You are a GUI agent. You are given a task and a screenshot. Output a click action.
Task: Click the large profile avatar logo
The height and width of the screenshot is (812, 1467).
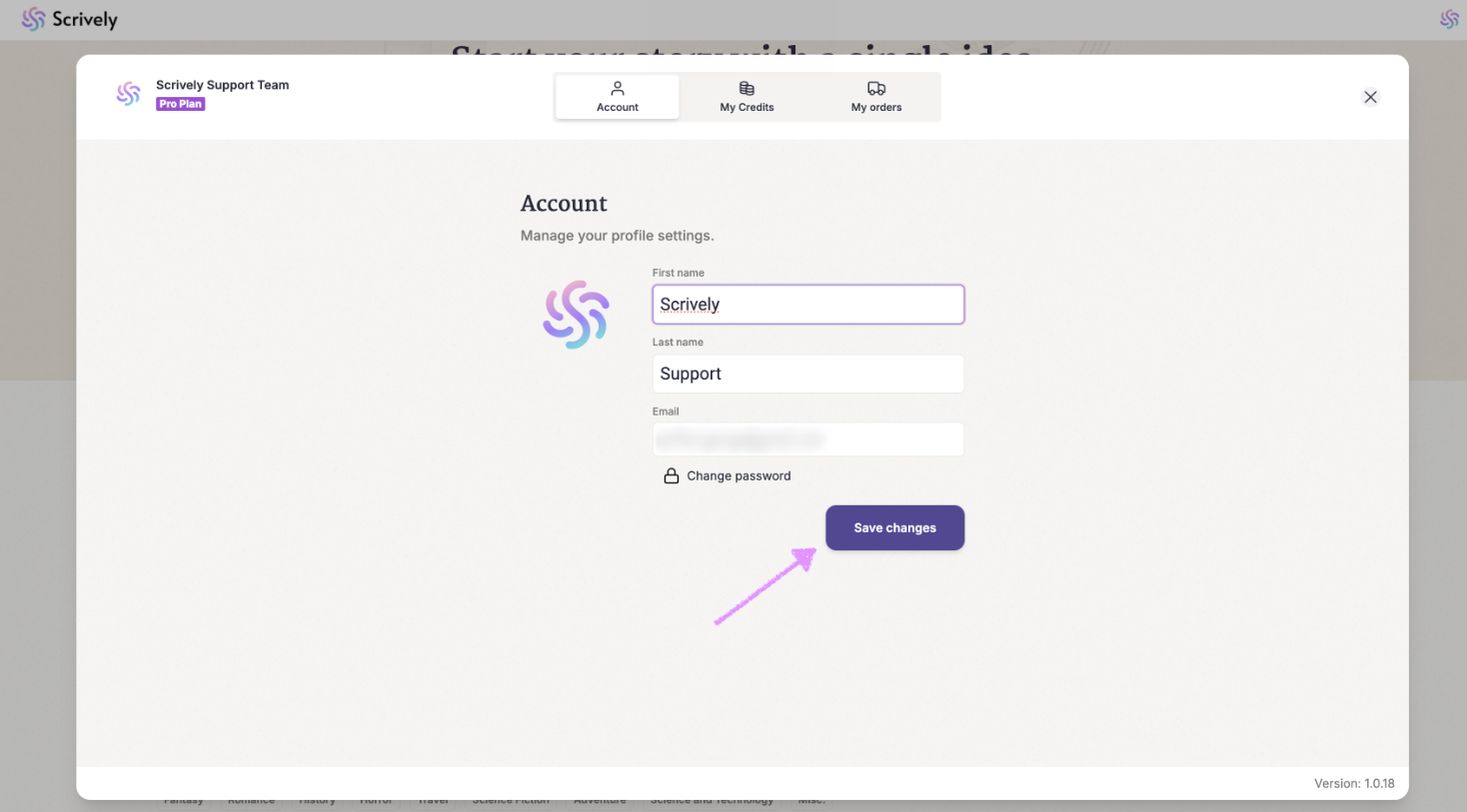click(x=576, y=315)
